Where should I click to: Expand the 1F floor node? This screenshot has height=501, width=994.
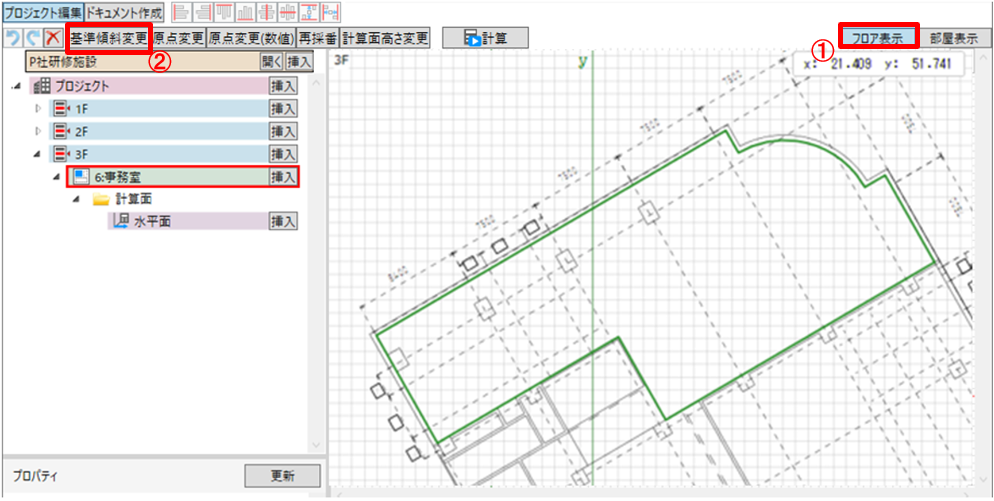click(x=39, y=108)
